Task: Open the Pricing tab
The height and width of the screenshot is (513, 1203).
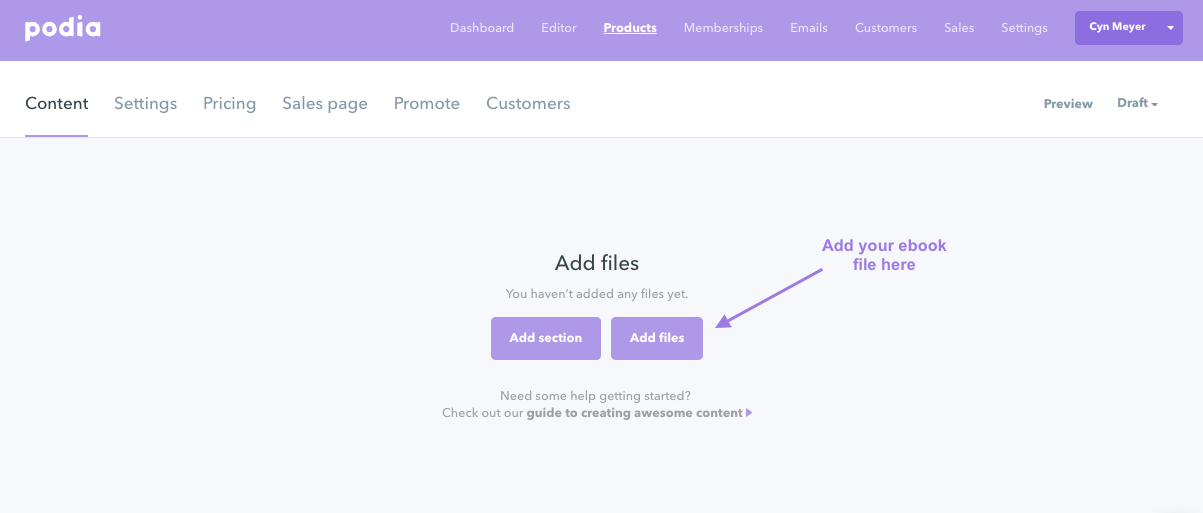Action: point(230,104)
